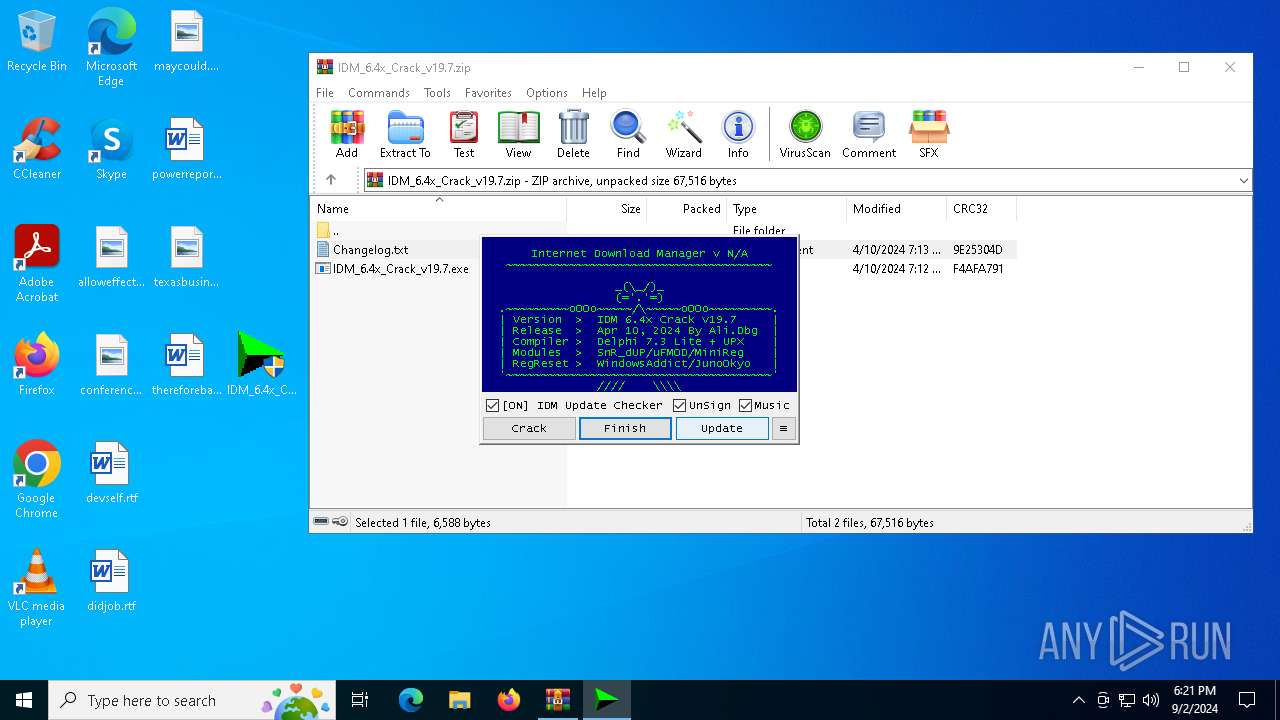This screenshot has height=720, width=1280.
Task: Select texasbusin... desktop image file
Action: pos(186,257)
